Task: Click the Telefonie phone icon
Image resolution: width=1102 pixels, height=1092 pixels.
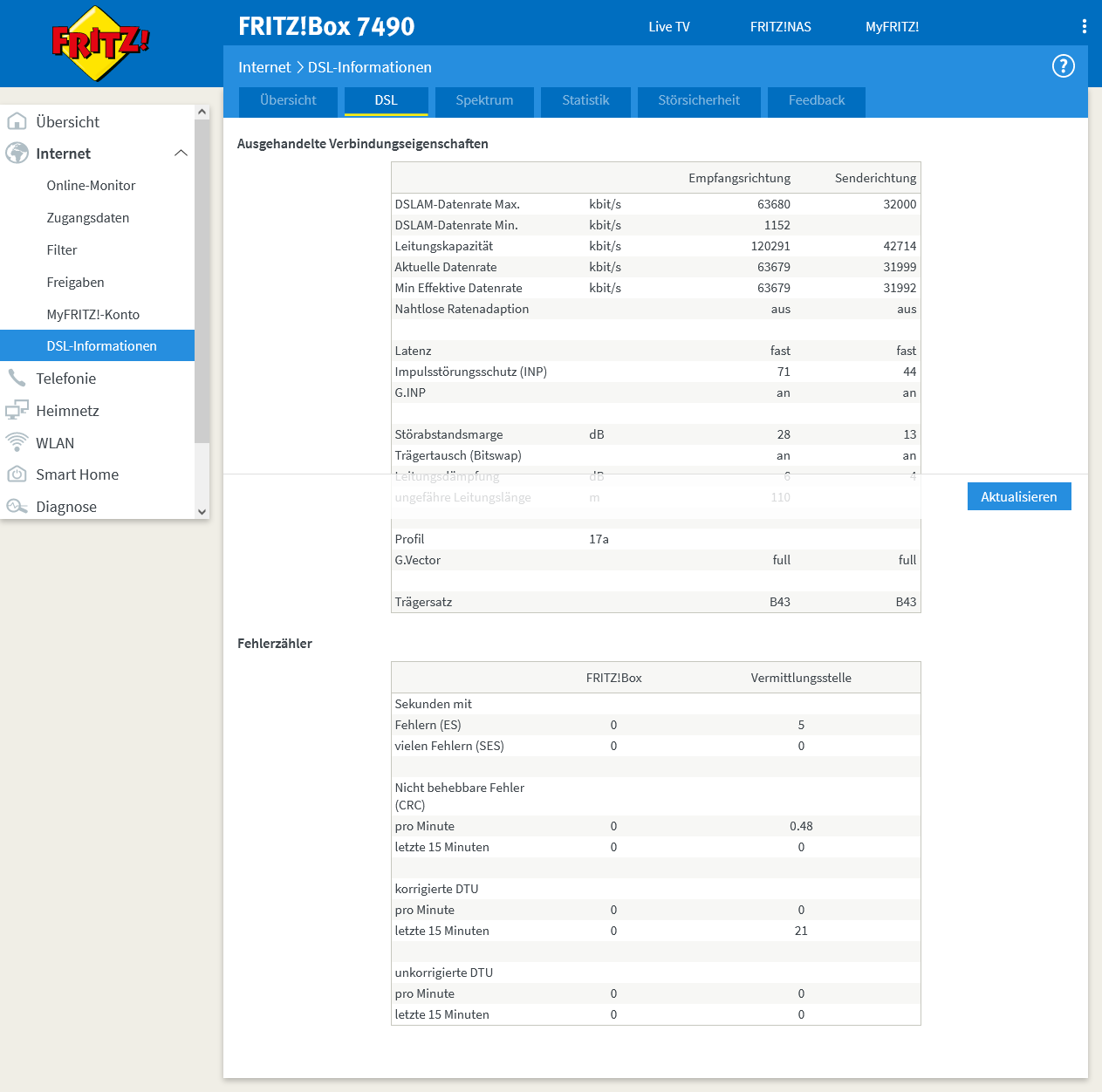Action: (x=17, y=378)
